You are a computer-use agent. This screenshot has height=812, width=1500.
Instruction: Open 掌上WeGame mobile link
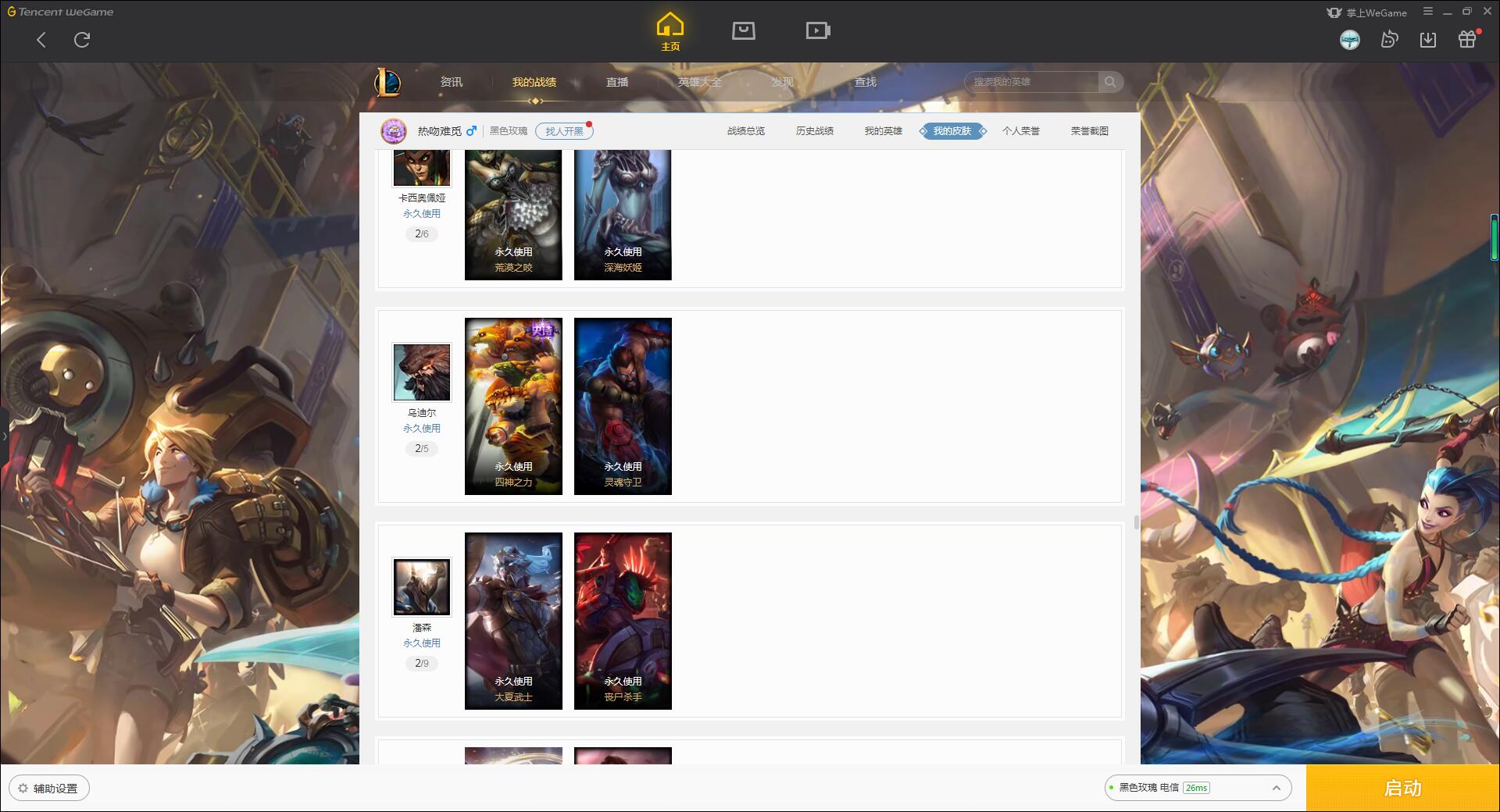click(1366, 12)
